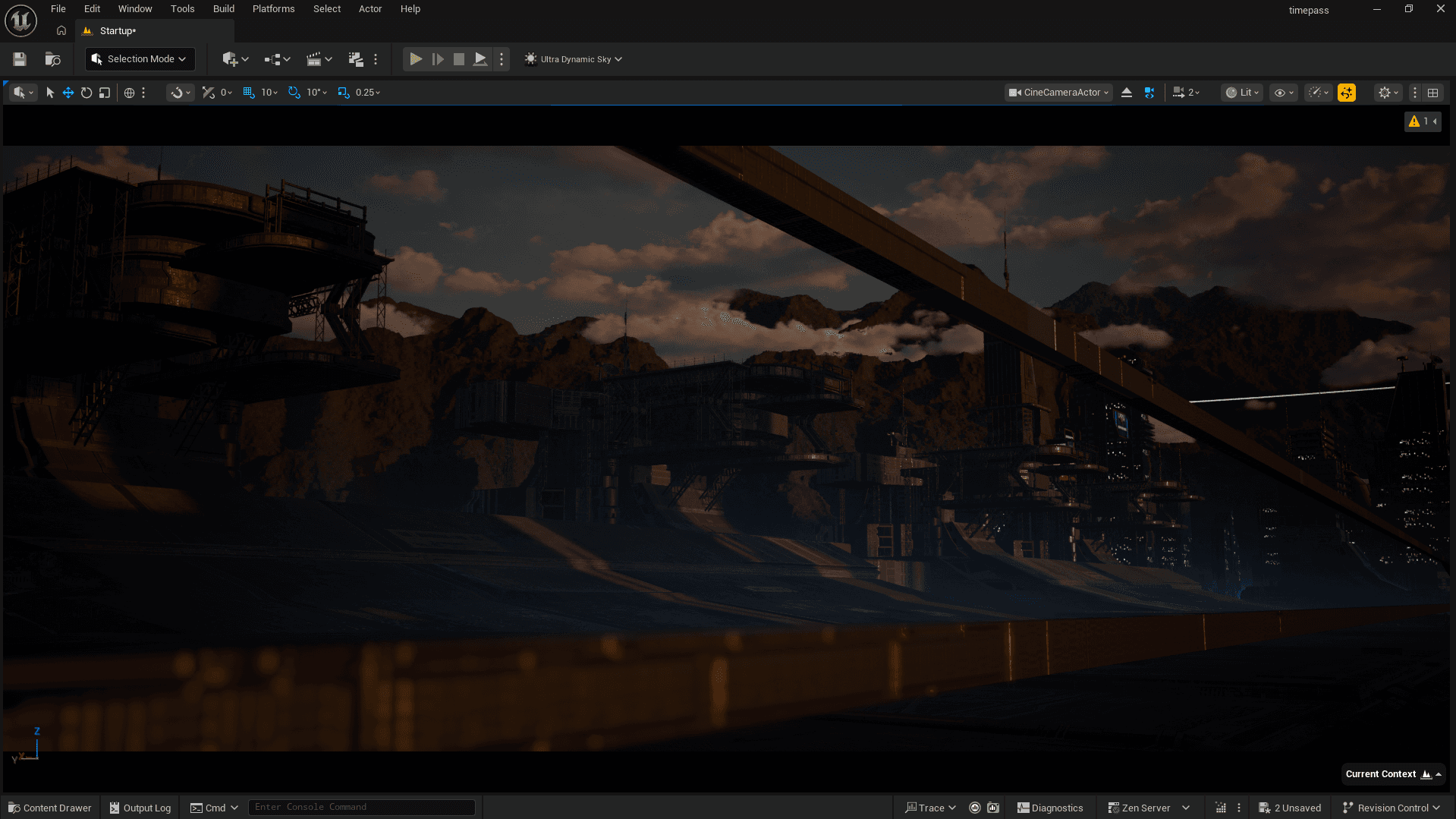Open the Content Drawer
This screenshot has width=1456, height=819.
click(49, 807)
